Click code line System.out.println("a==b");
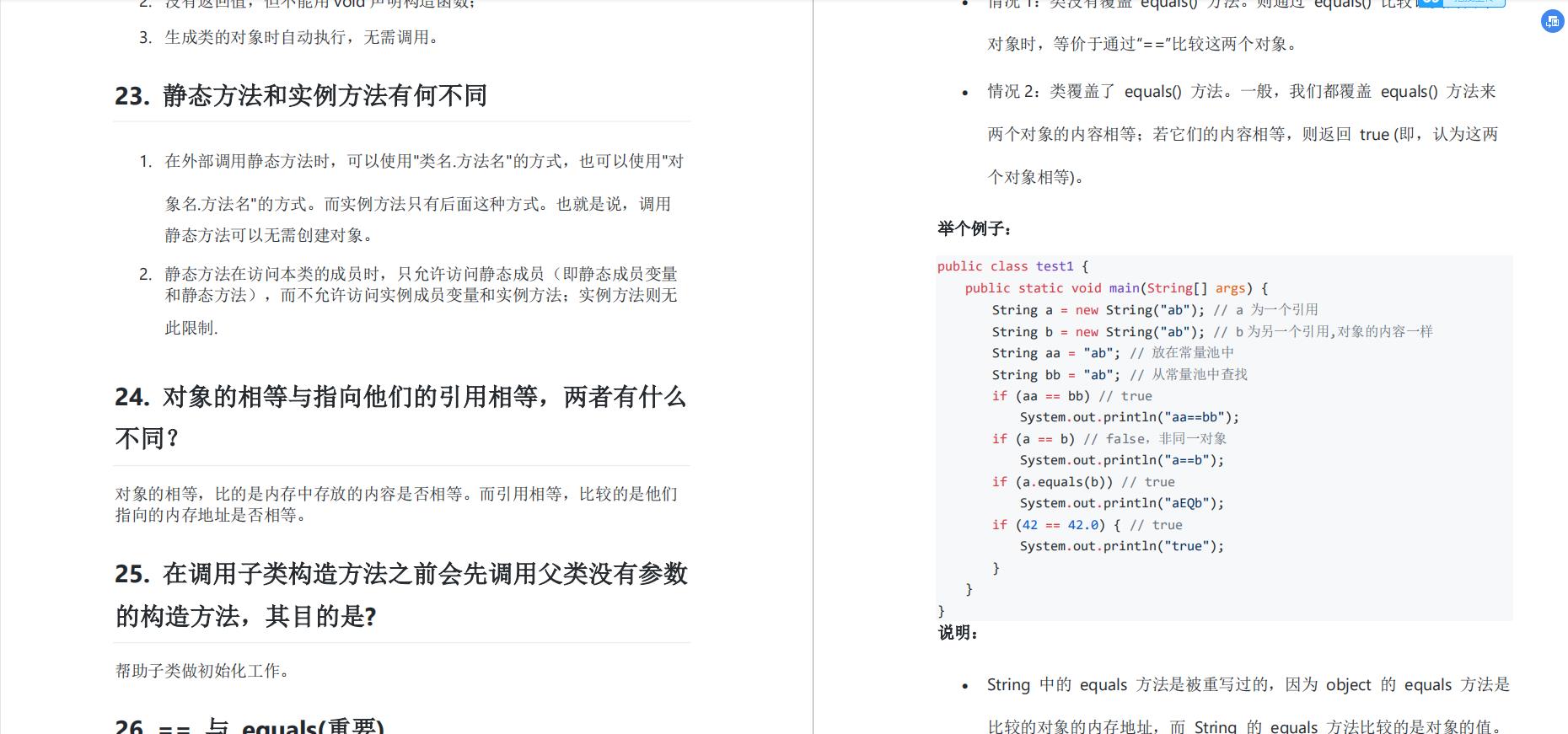The width and height of the screenshot is (1568, 734). (1122, 460)
